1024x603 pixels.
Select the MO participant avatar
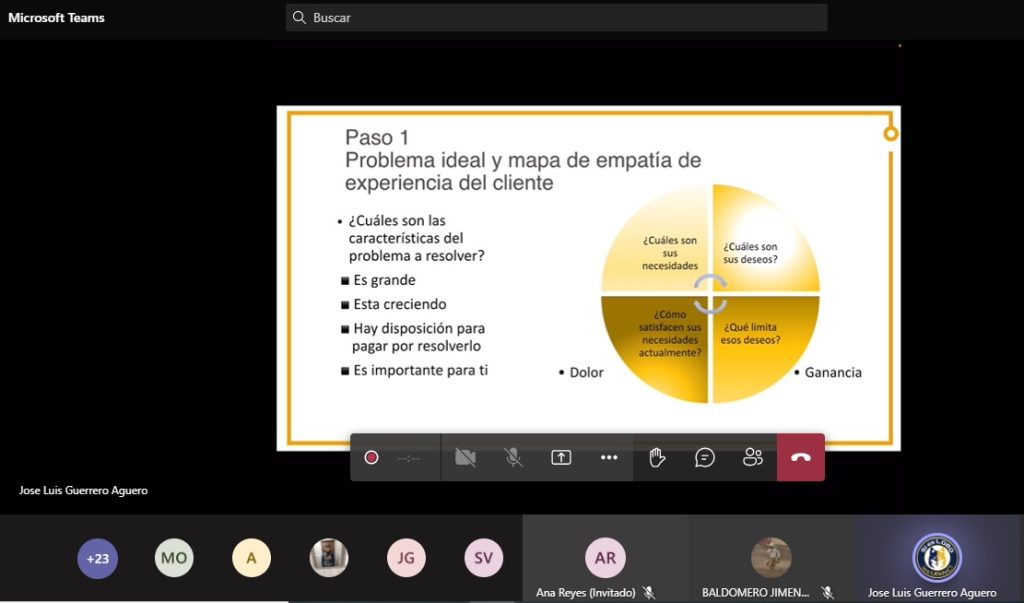[x=174, y=558]
